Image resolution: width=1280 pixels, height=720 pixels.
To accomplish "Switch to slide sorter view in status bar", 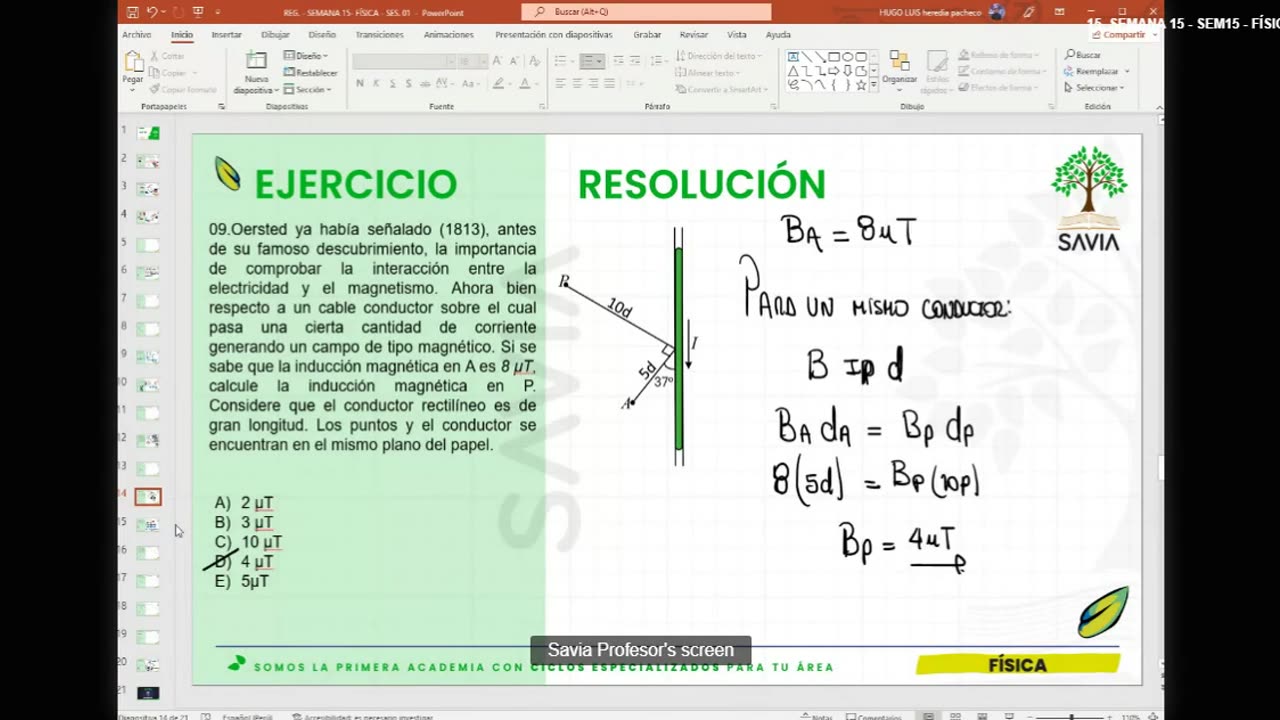I will tap(955, 716).
